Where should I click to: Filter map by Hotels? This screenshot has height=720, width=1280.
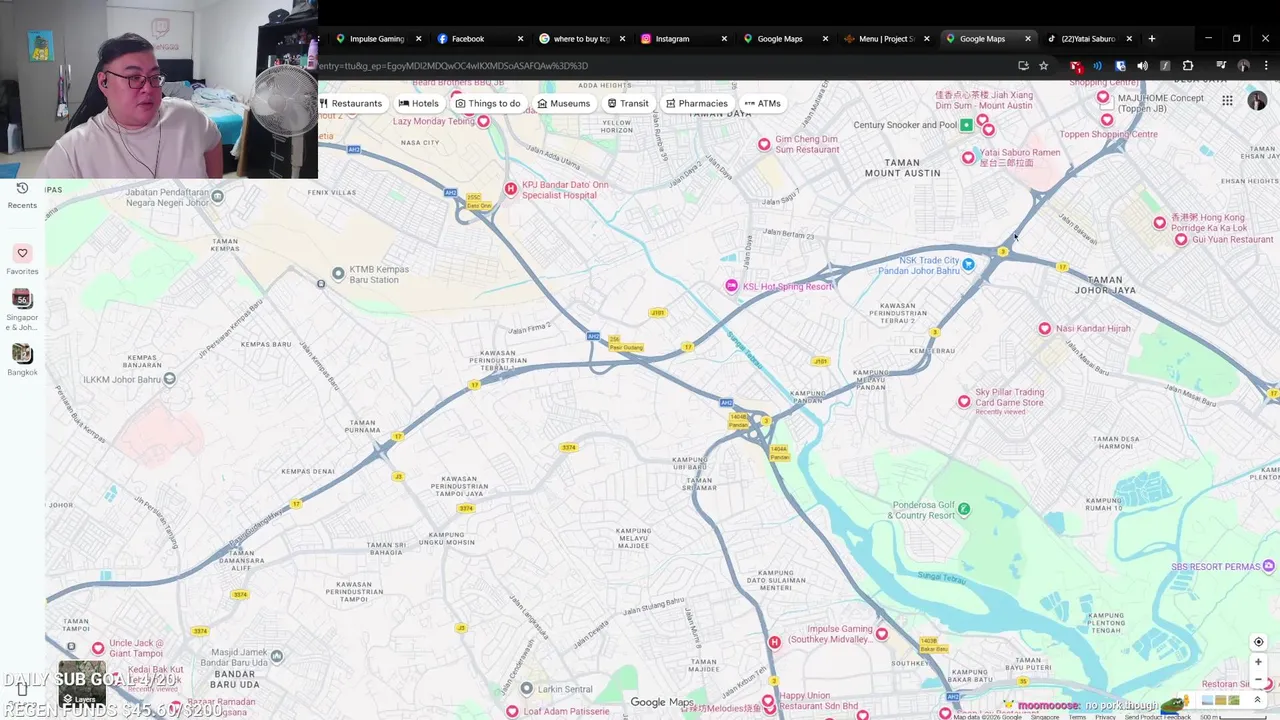[x=418, y=103]
